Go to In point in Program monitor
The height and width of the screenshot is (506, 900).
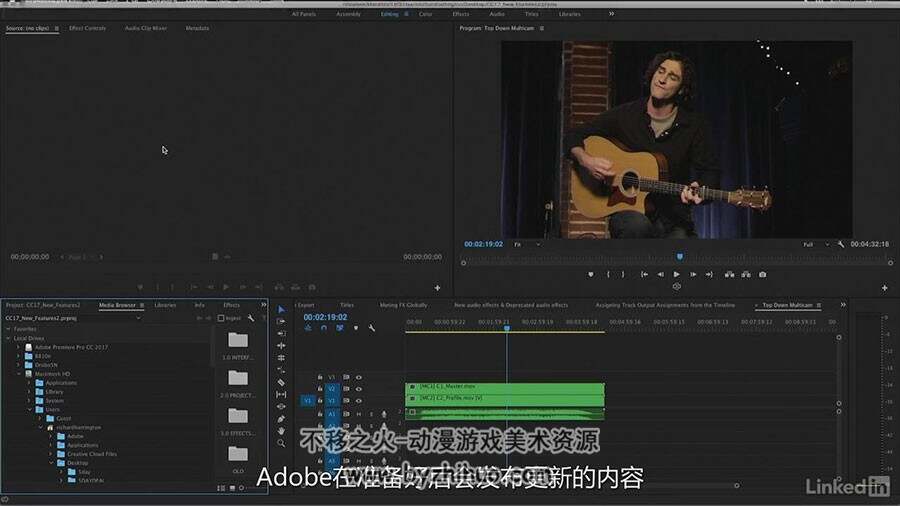click(x=645, y=274)
